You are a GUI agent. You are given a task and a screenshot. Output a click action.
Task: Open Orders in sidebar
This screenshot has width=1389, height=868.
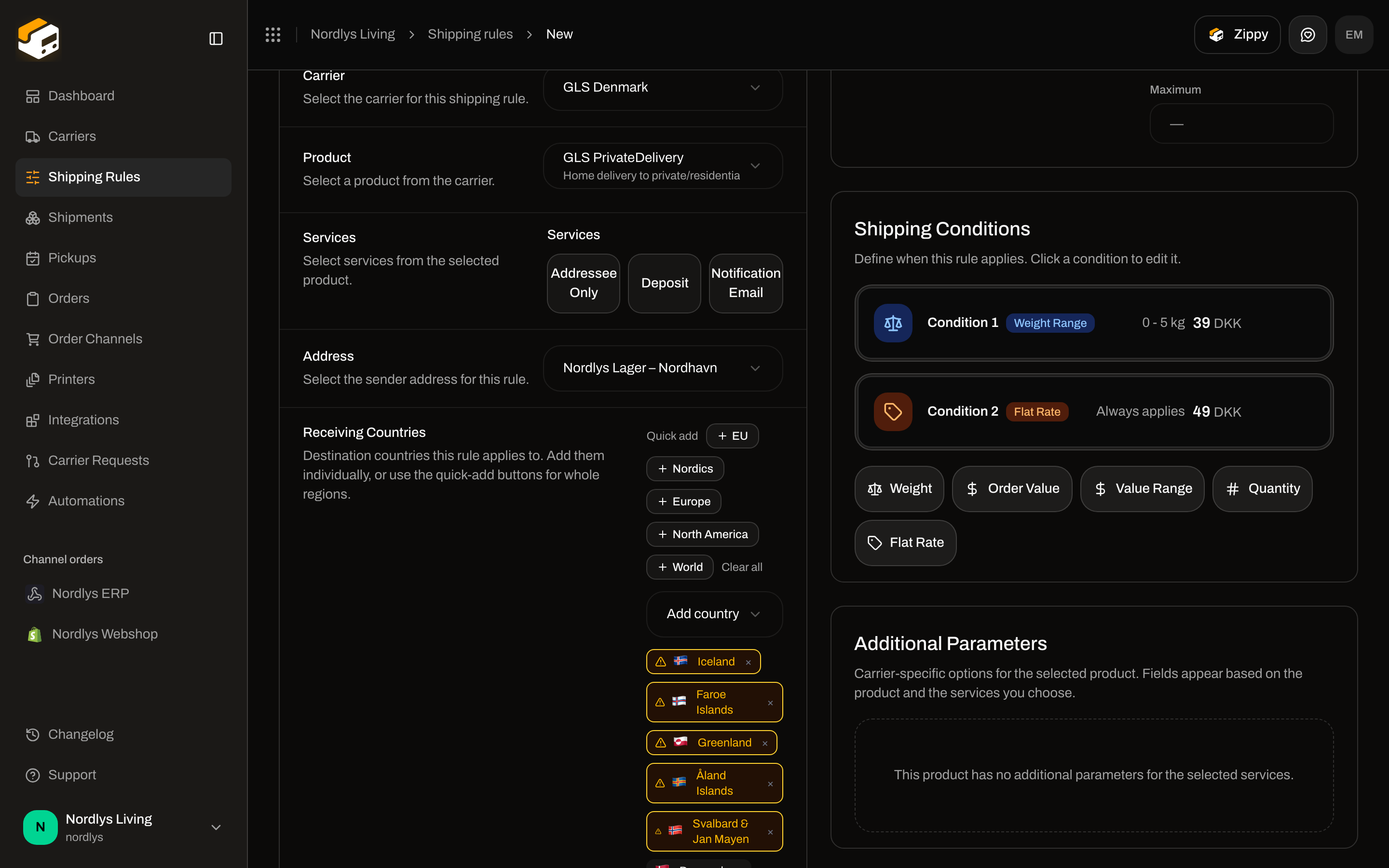tap(123, 298)
